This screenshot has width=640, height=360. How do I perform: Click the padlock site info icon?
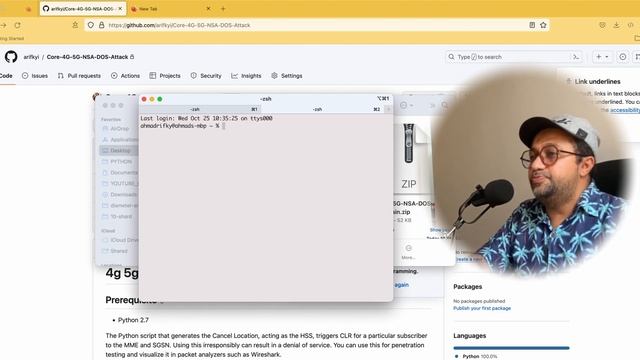[x=102, y=25]
